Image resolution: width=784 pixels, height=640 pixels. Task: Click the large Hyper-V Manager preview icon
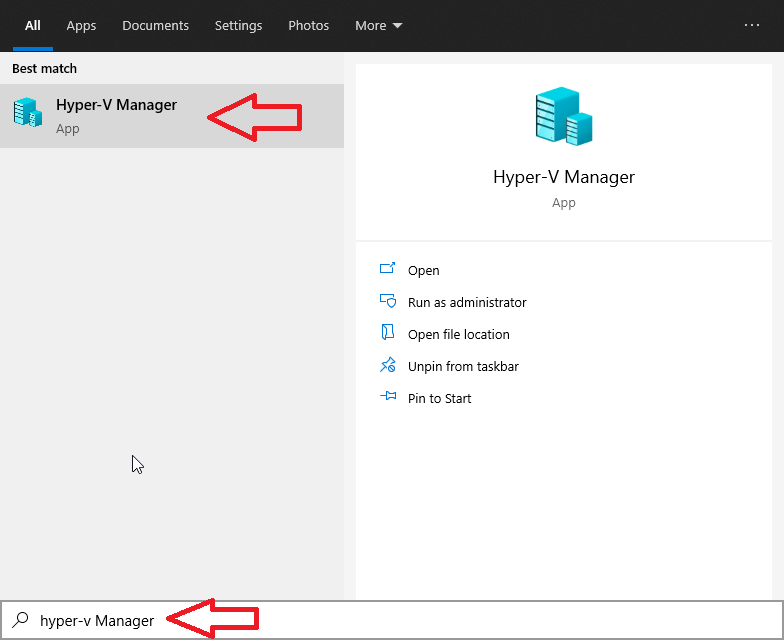563,116
